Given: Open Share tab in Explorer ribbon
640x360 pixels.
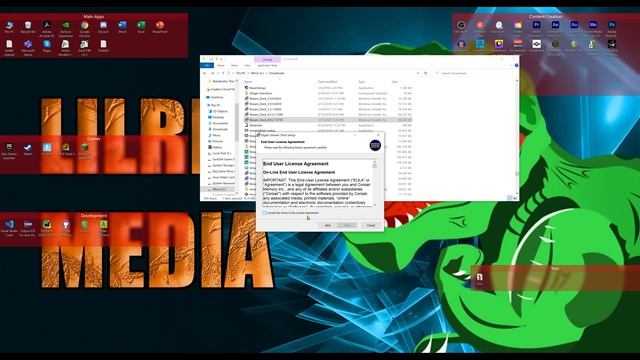Looking at the screenshot, I should click(x=234, y=65).
